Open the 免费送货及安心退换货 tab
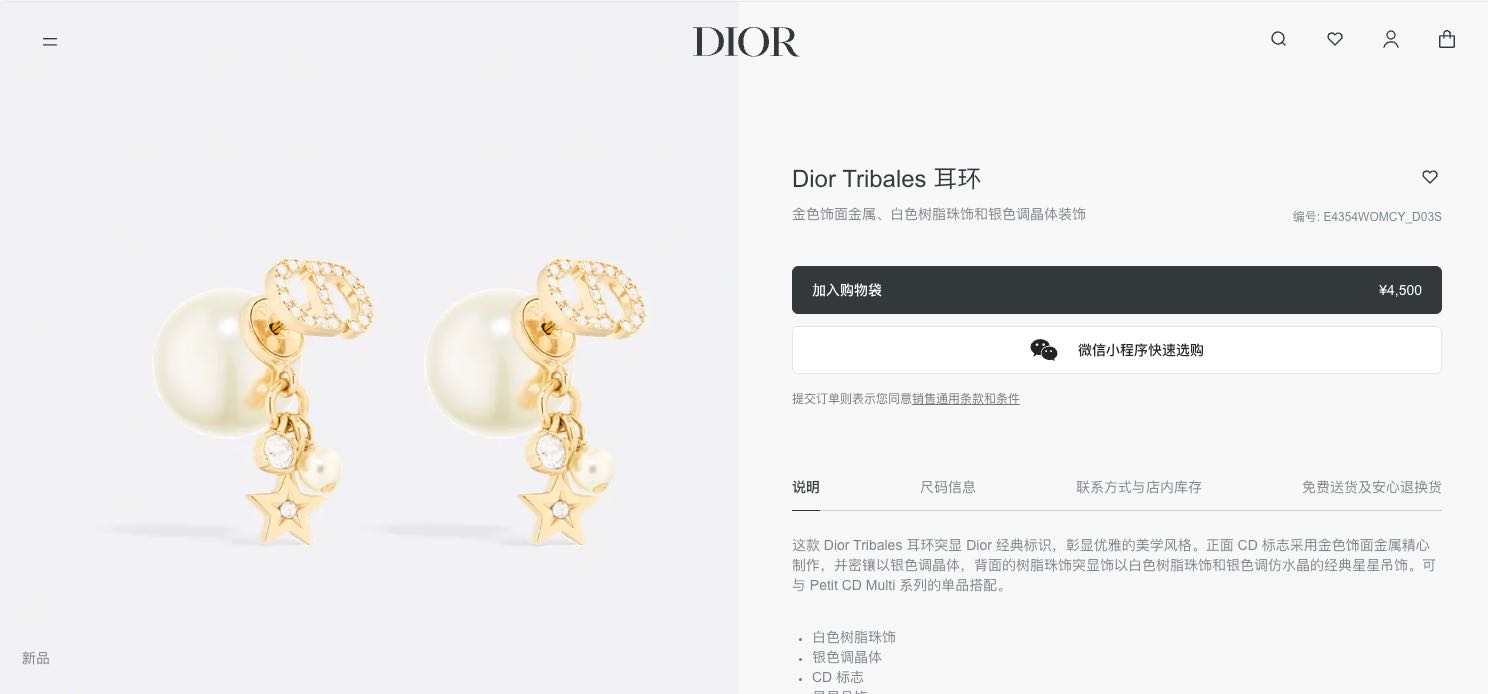The width and height of the screenshot is (1488, 694). coord(1372,487)
